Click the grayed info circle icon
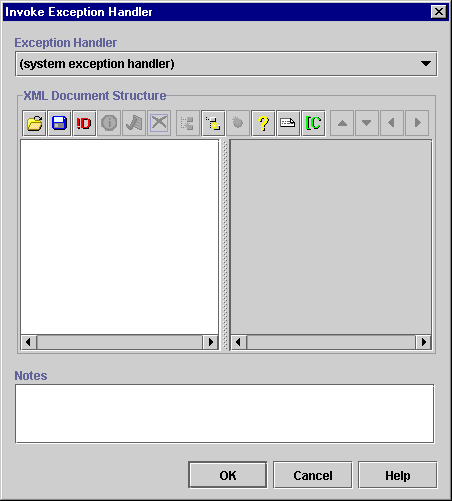This screenshot has width=452, height=501. (x=109, y=123)
